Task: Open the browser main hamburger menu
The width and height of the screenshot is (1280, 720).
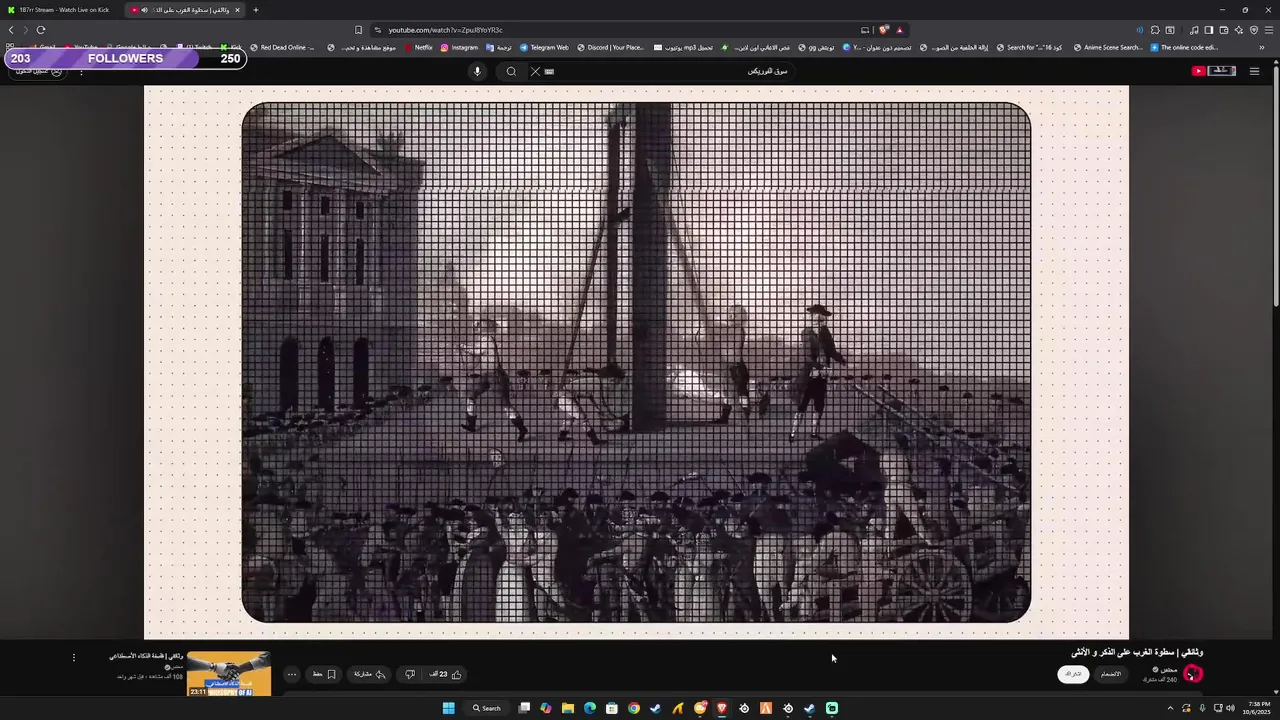Action: (1268, 30)
